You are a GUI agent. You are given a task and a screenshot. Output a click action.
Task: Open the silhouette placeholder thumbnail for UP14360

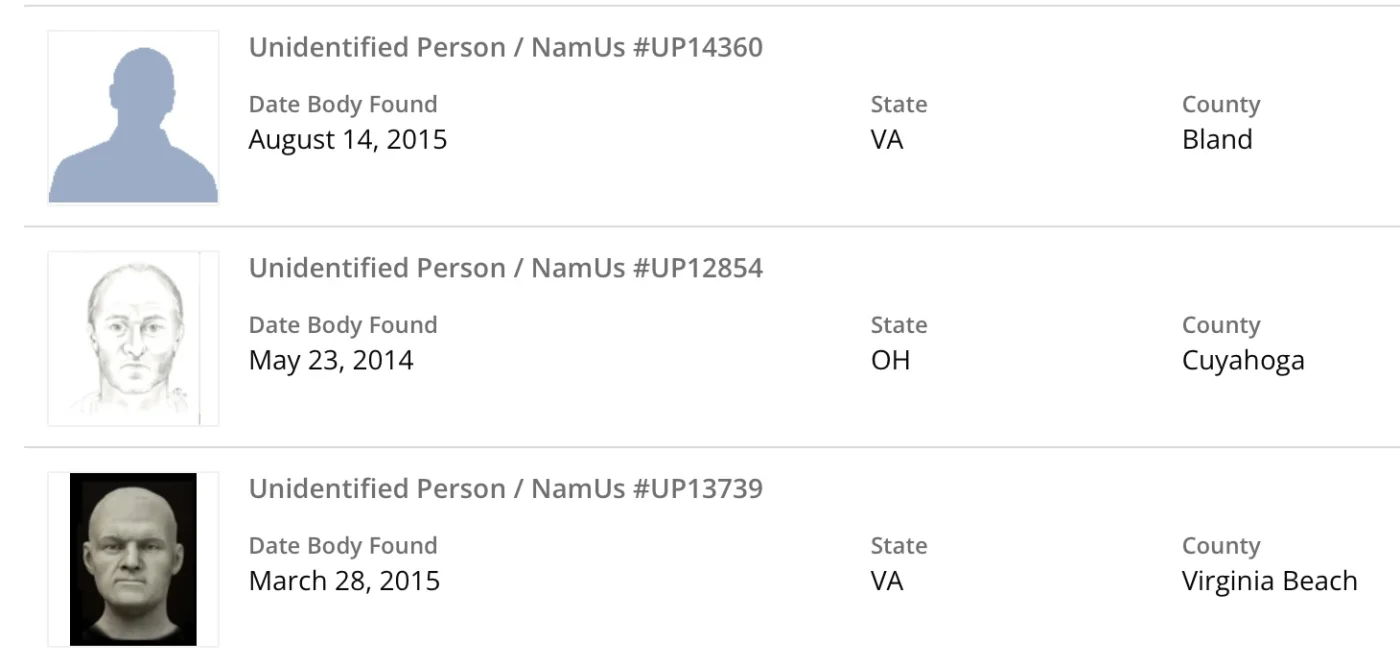click(x=133, y=118)
